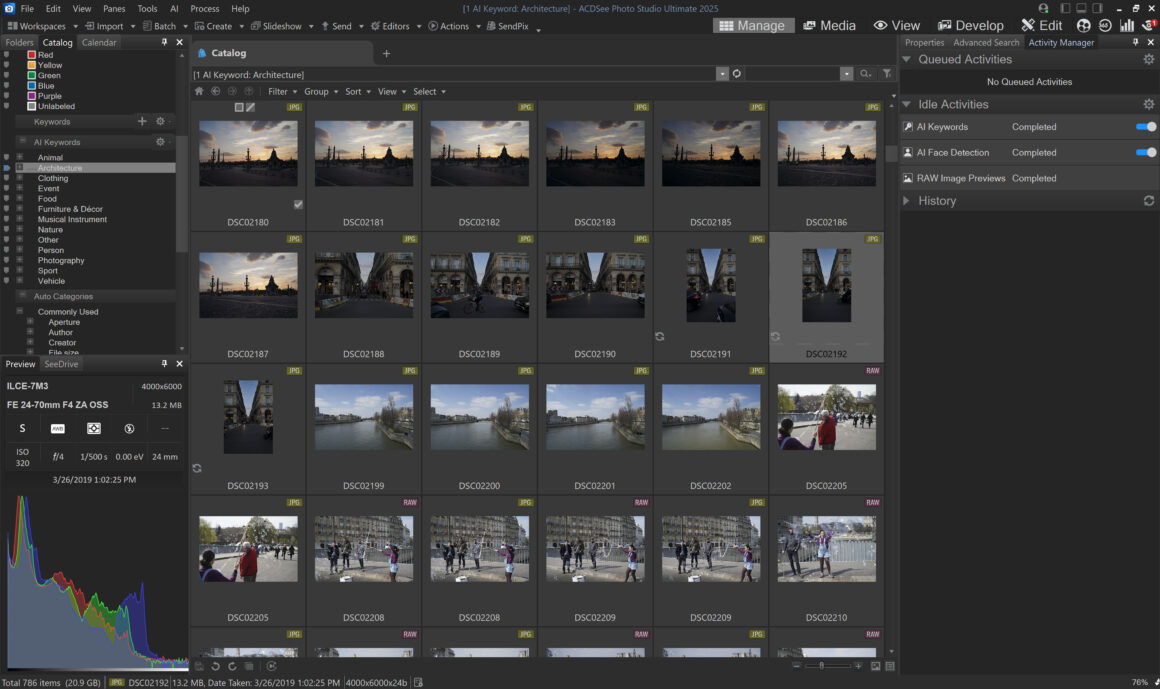Screen dimensions: 1160x689
Task: Rotate right using bottom toolbar icon
Action: tap(232, 666)
